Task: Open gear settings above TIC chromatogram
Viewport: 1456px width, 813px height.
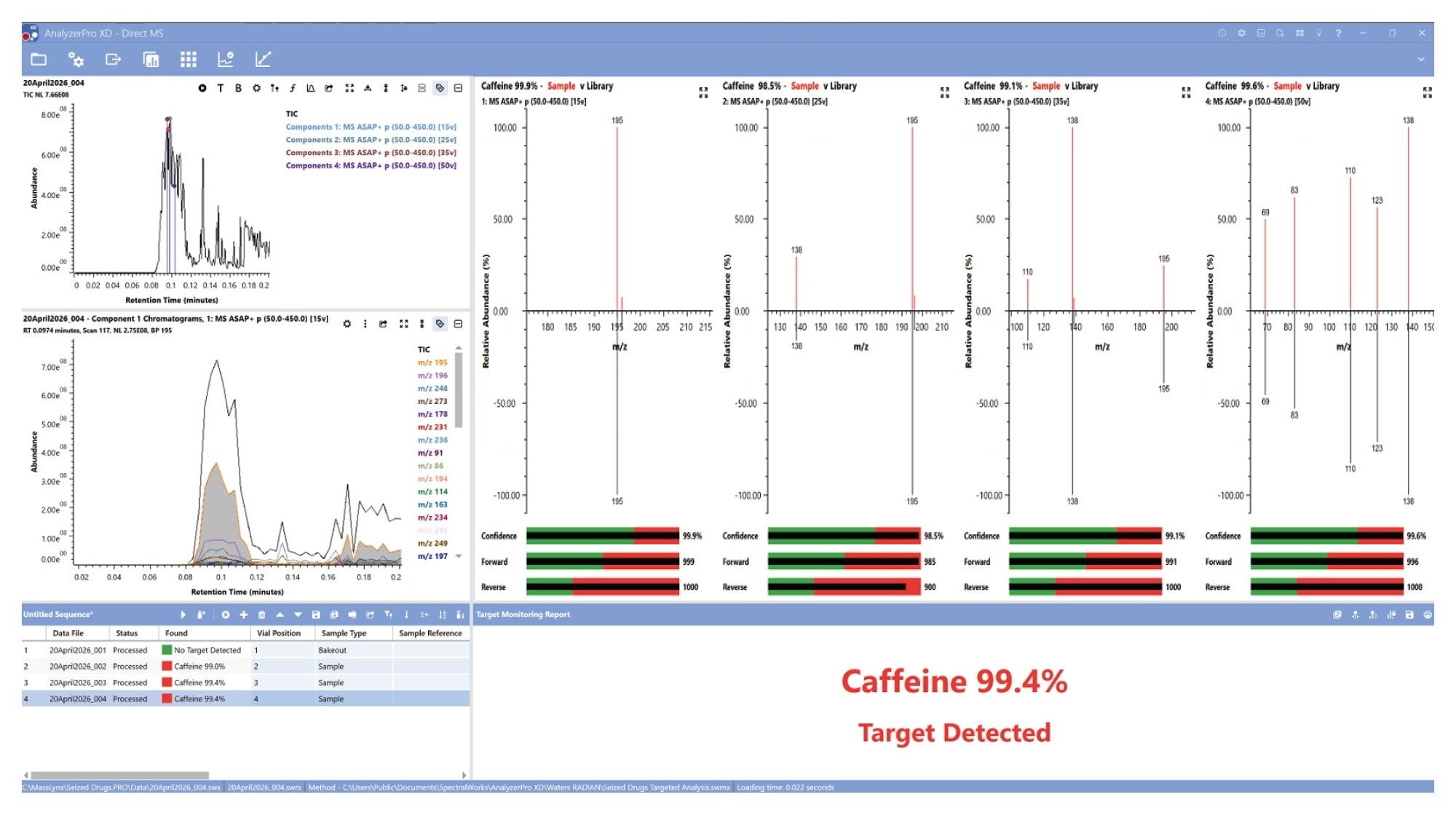Action: coord(256,88)
